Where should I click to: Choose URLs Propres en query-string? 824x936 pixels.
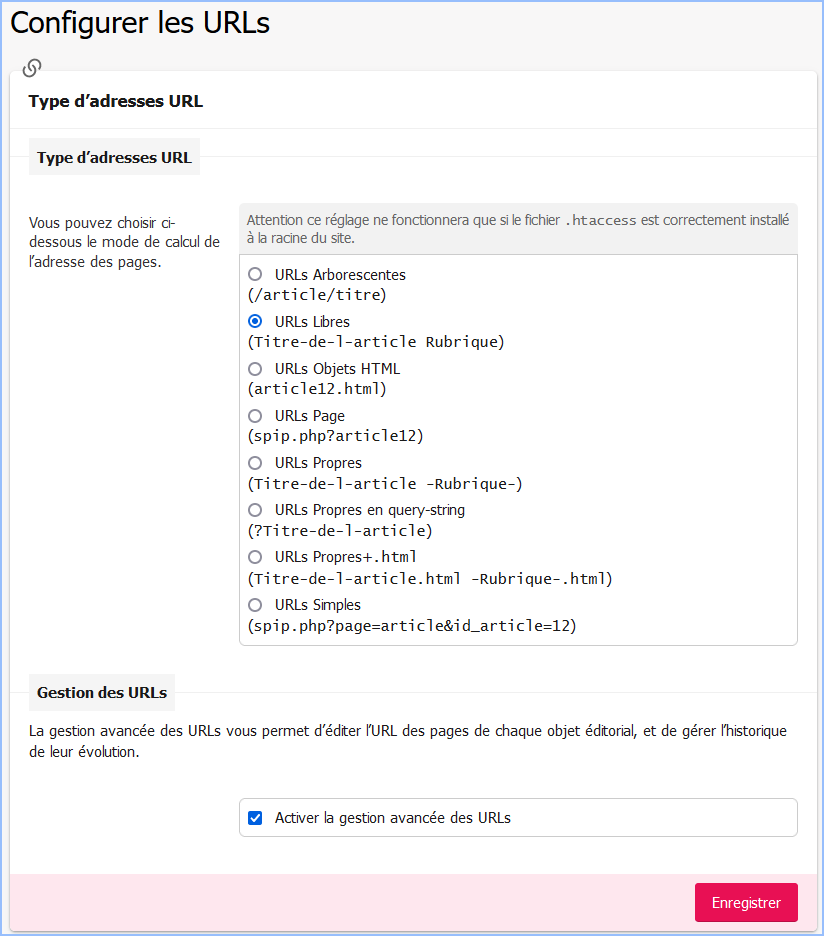point(255,510)
